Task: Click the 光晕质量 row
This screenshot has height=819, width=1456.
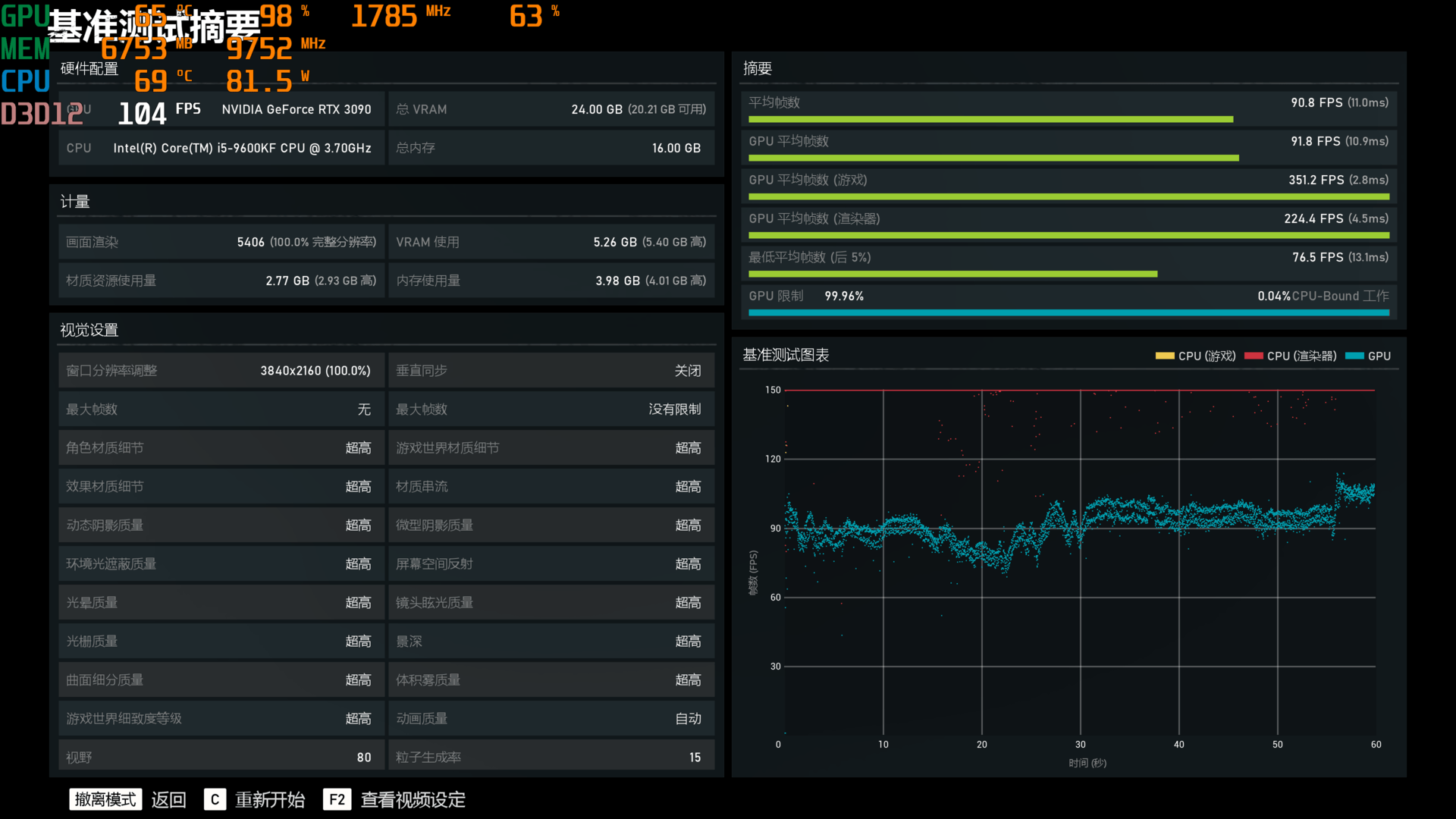Action: [x=221, y=603]
